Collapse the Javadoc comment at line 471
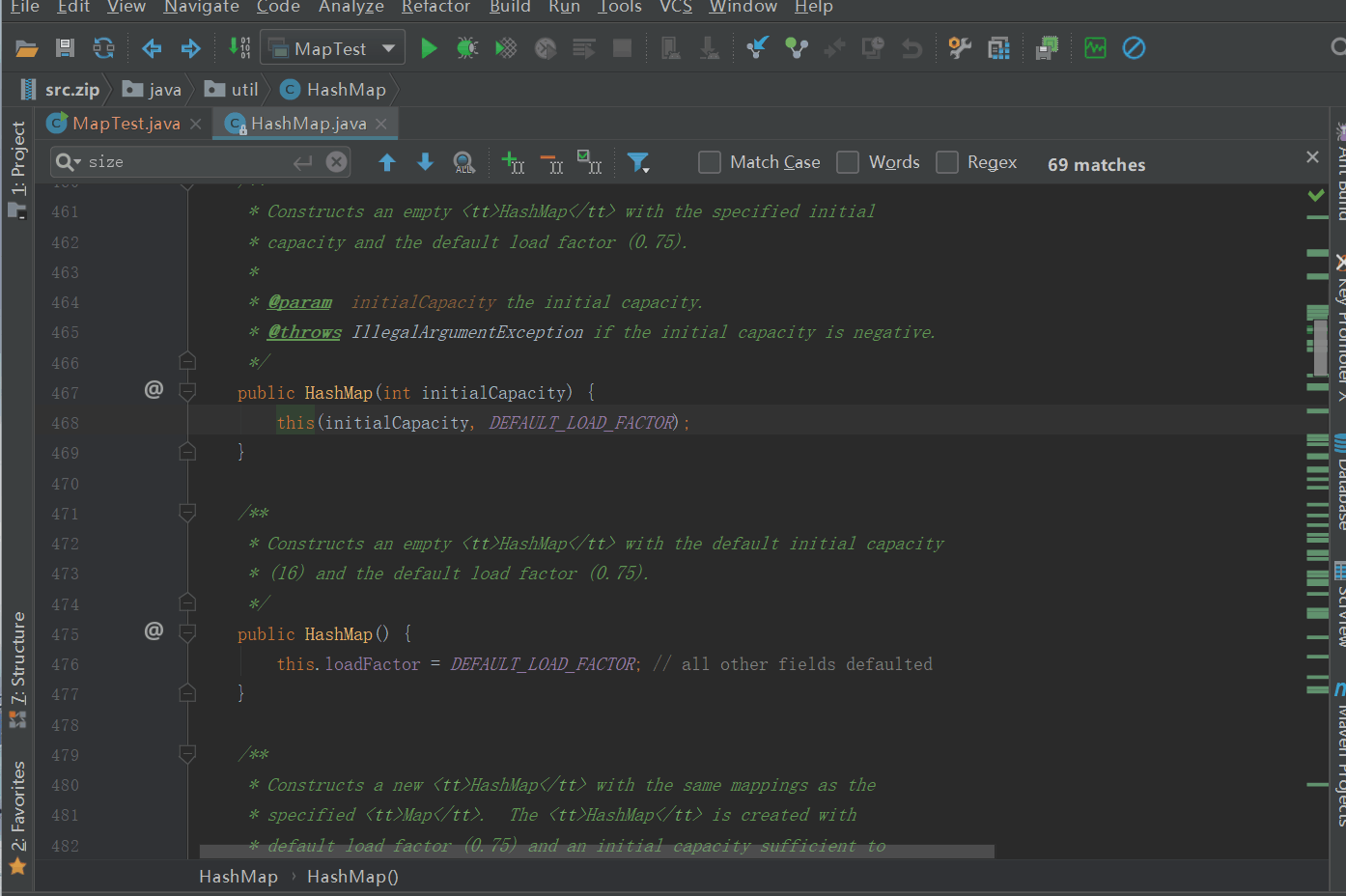This screenshot has height=896, width=1346. pyautogui.click(x=187, y=513)
